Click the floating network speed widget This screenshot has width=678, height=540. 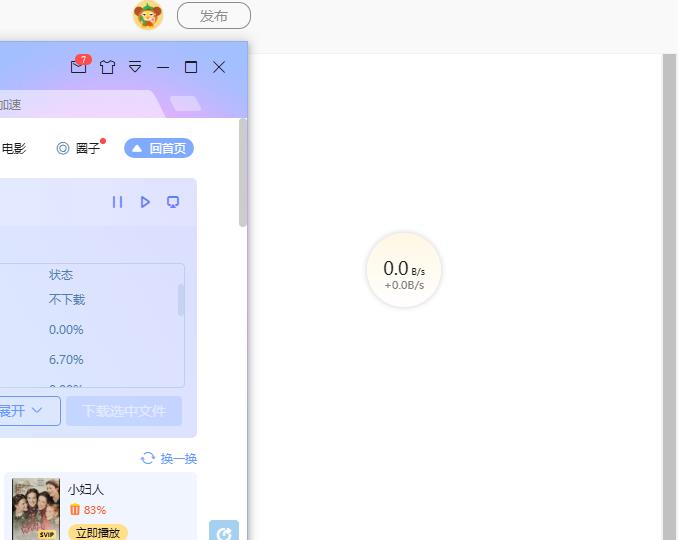[x=404, y=270]
